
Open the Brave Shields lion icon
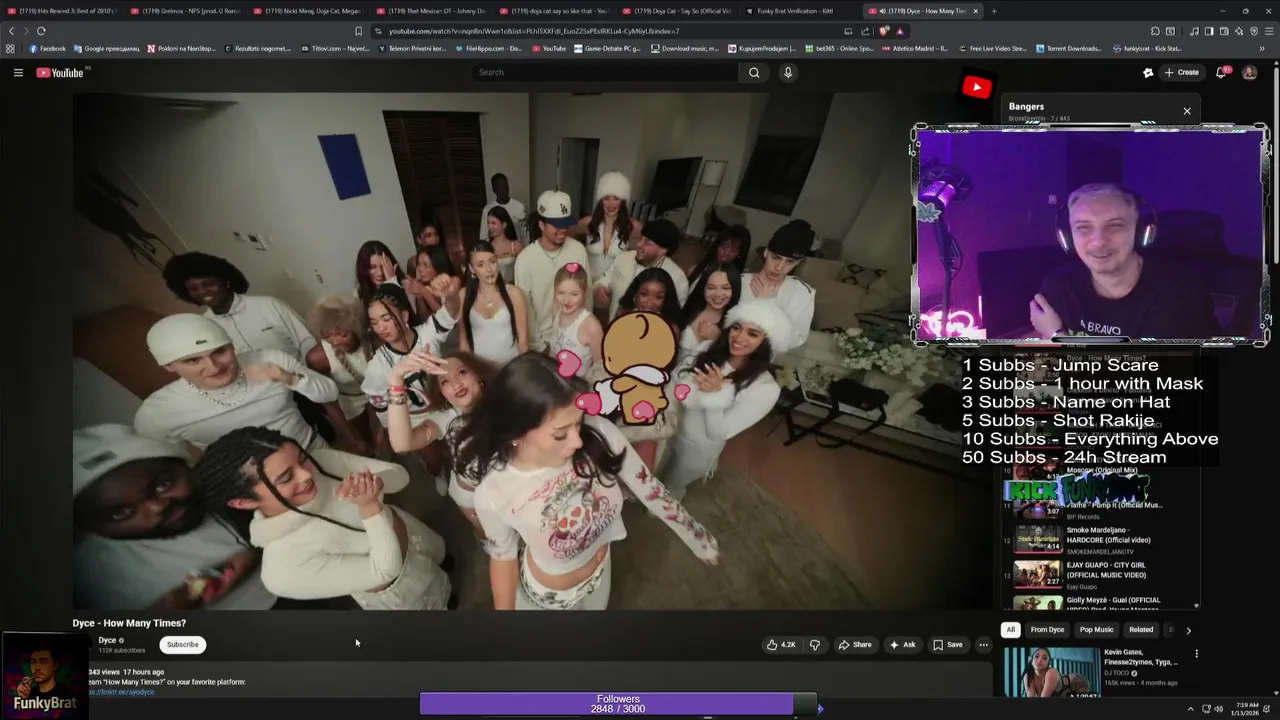pos(883,31)
